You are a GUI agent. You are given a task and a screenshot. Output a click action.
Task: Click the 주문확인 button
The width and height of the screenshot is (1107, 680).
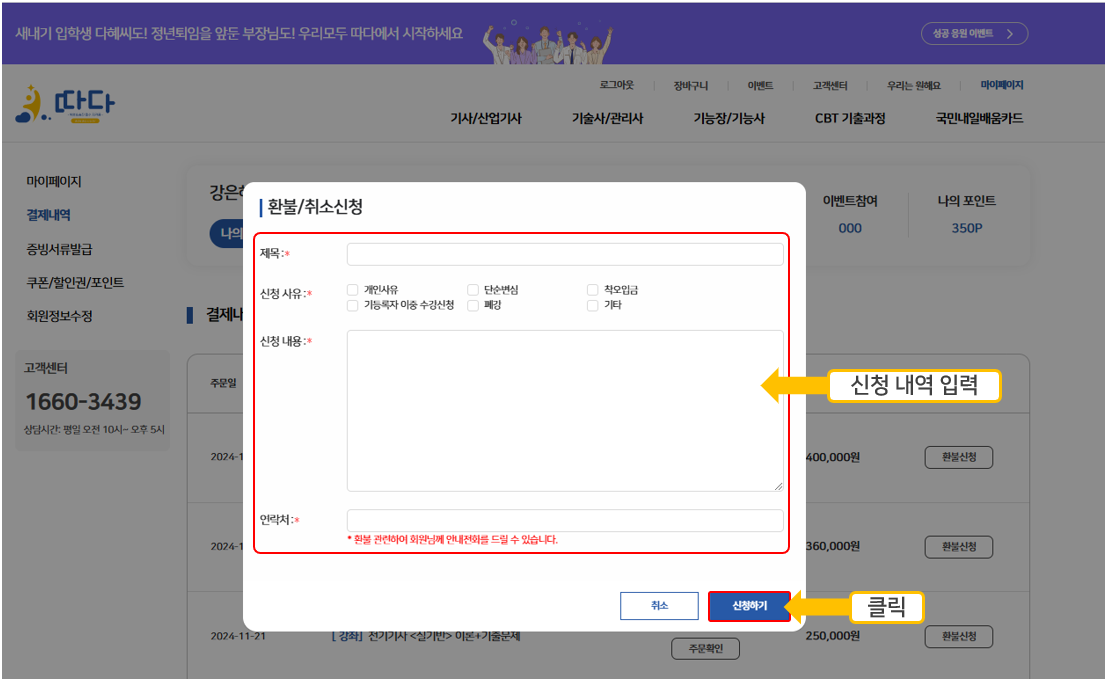705,648
